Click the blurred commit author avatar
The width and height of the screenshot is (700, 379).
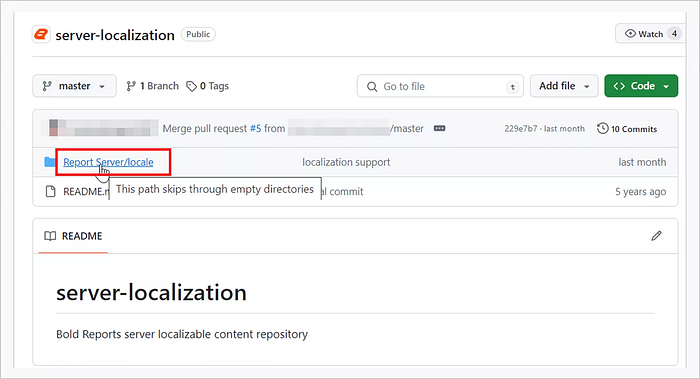tap(54, 128)
